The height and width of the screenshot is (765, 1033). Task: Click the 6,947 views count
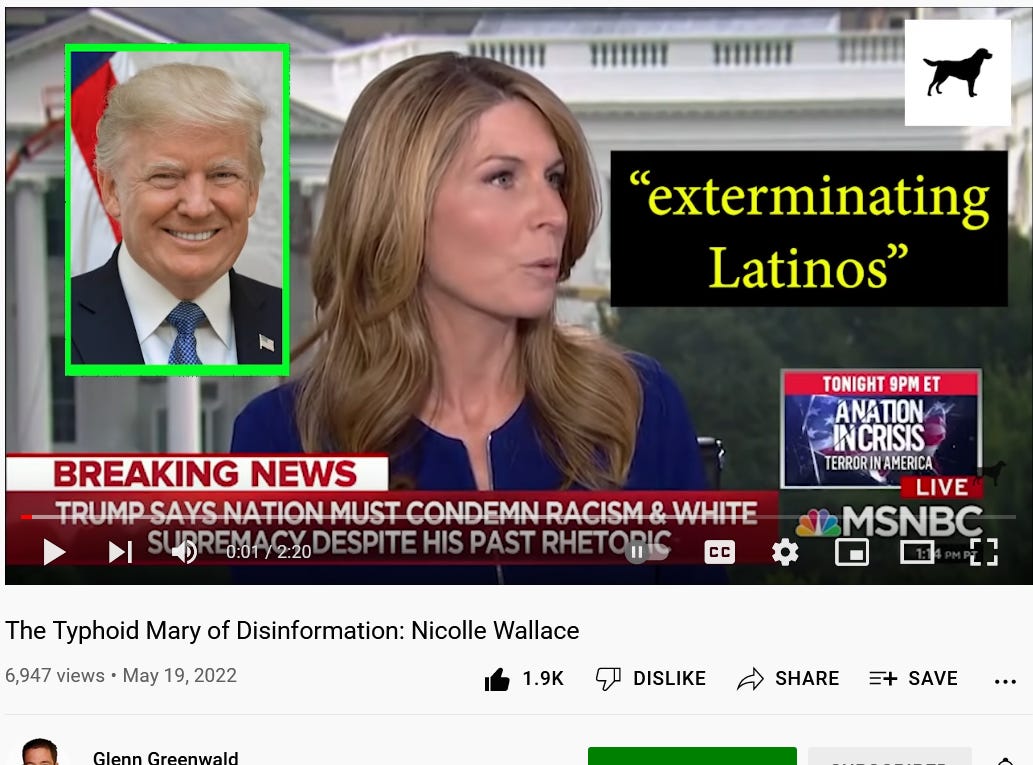coord(55,675)
